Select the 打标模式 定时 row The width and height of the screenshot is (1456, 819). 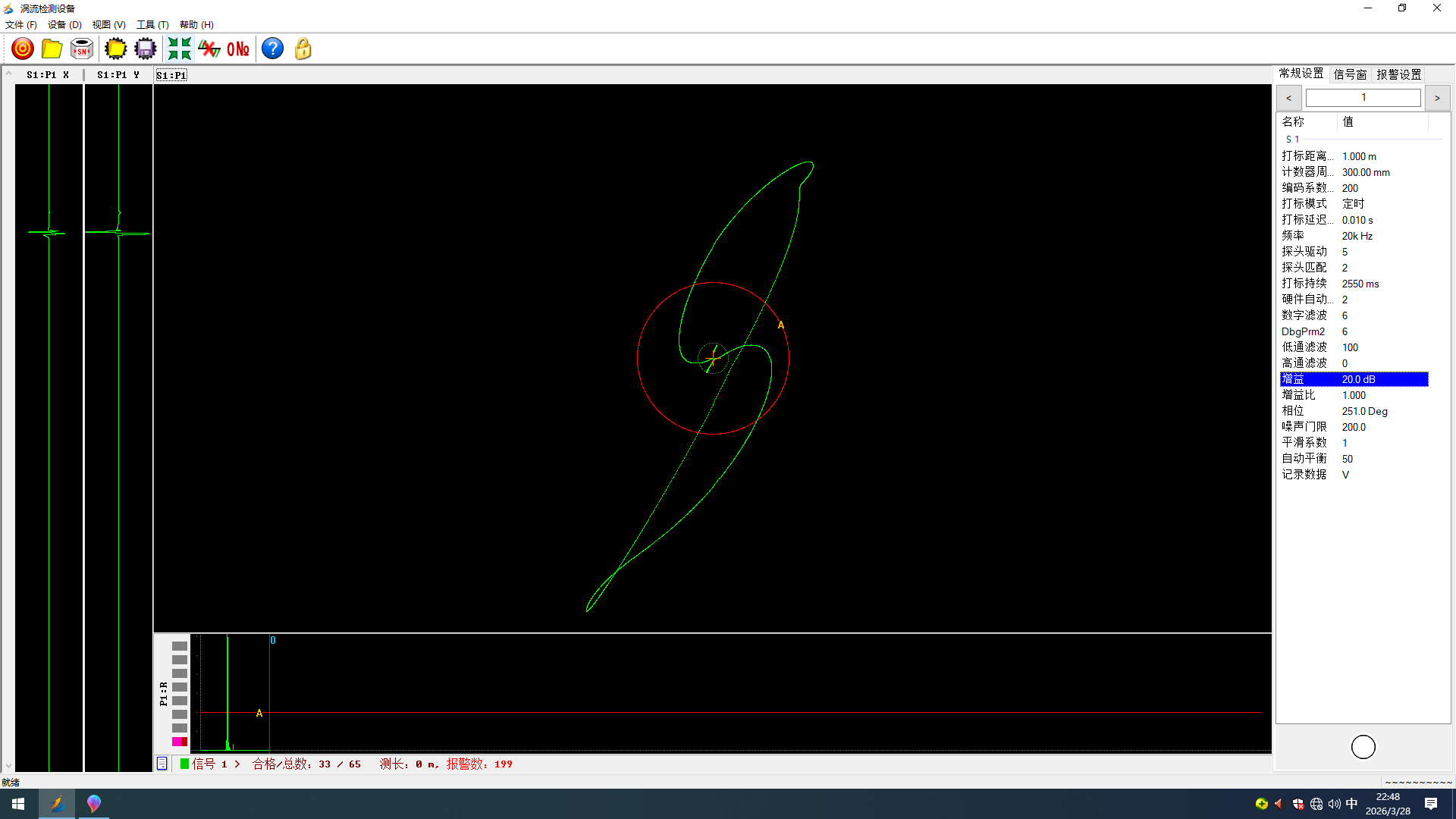pyautogui.click(x=1354, y=204)
